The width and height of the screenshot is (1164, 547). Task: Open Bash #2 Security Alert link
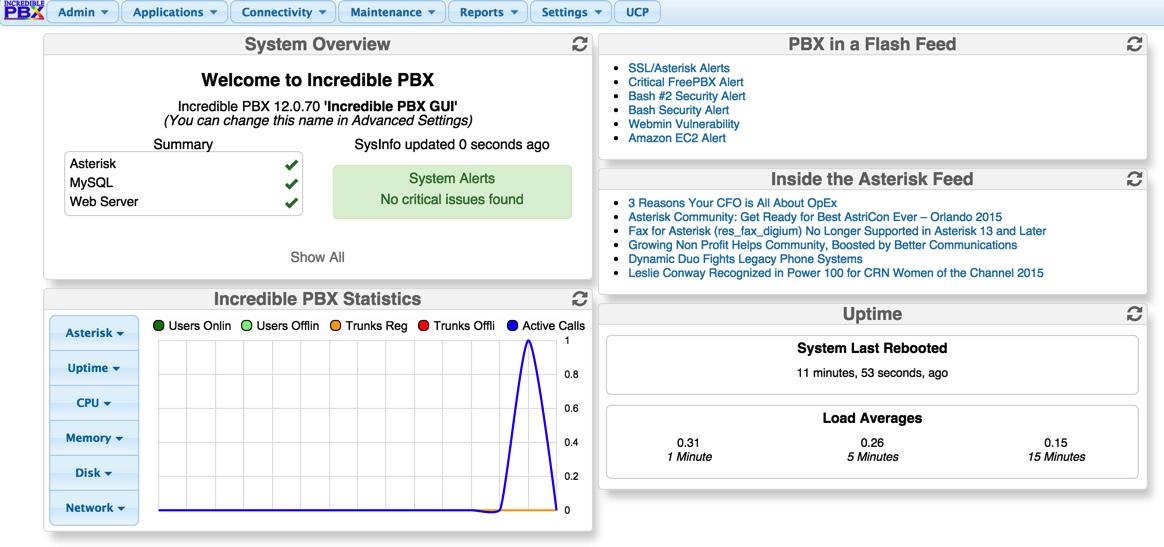[687, 96]
